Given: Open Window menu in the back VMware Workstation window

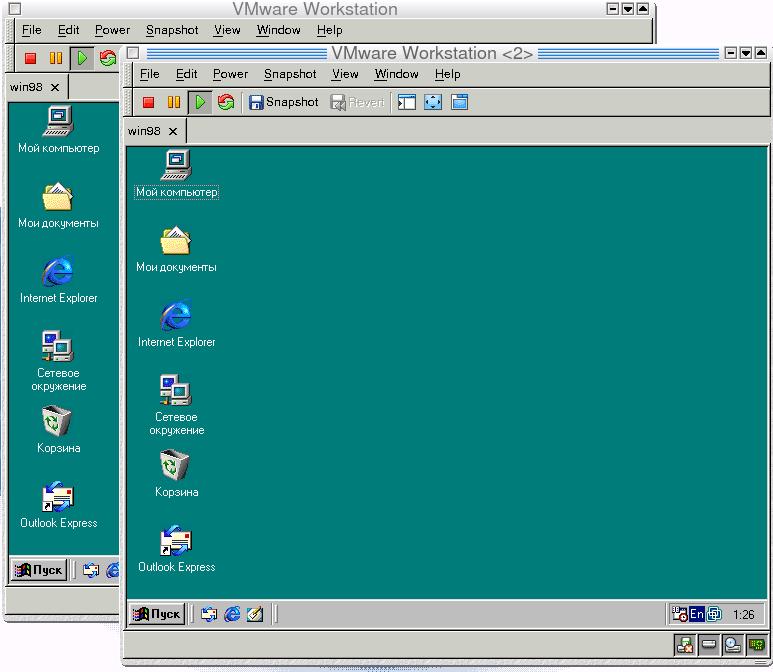Looking at the screenshot, I should click(x=279, y=30).
